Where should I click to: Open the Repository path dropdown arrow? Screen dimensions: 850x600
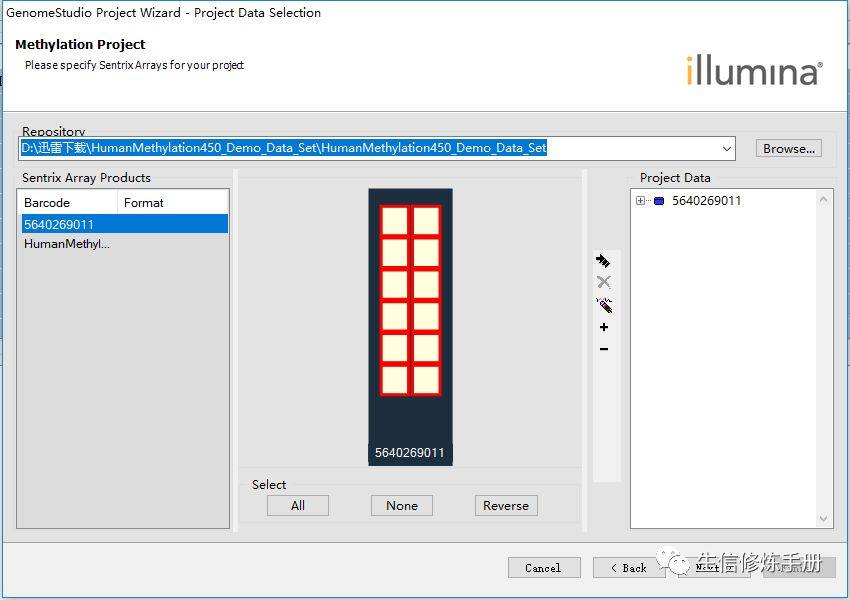tap(726, 149)
